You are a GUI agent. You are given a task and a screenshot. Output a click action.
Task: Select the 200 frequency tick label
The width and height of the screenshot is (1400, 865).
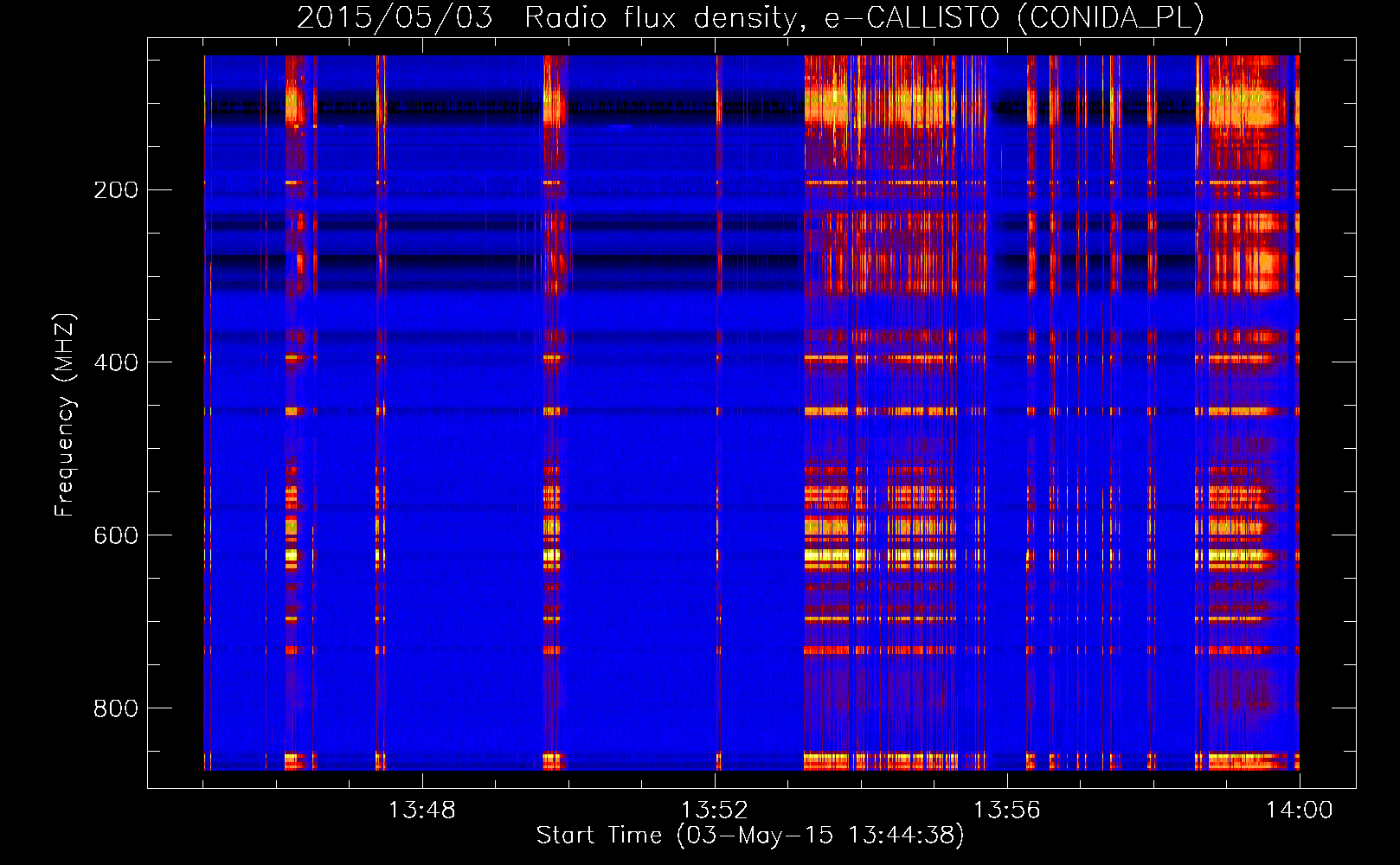click(116, 189)
